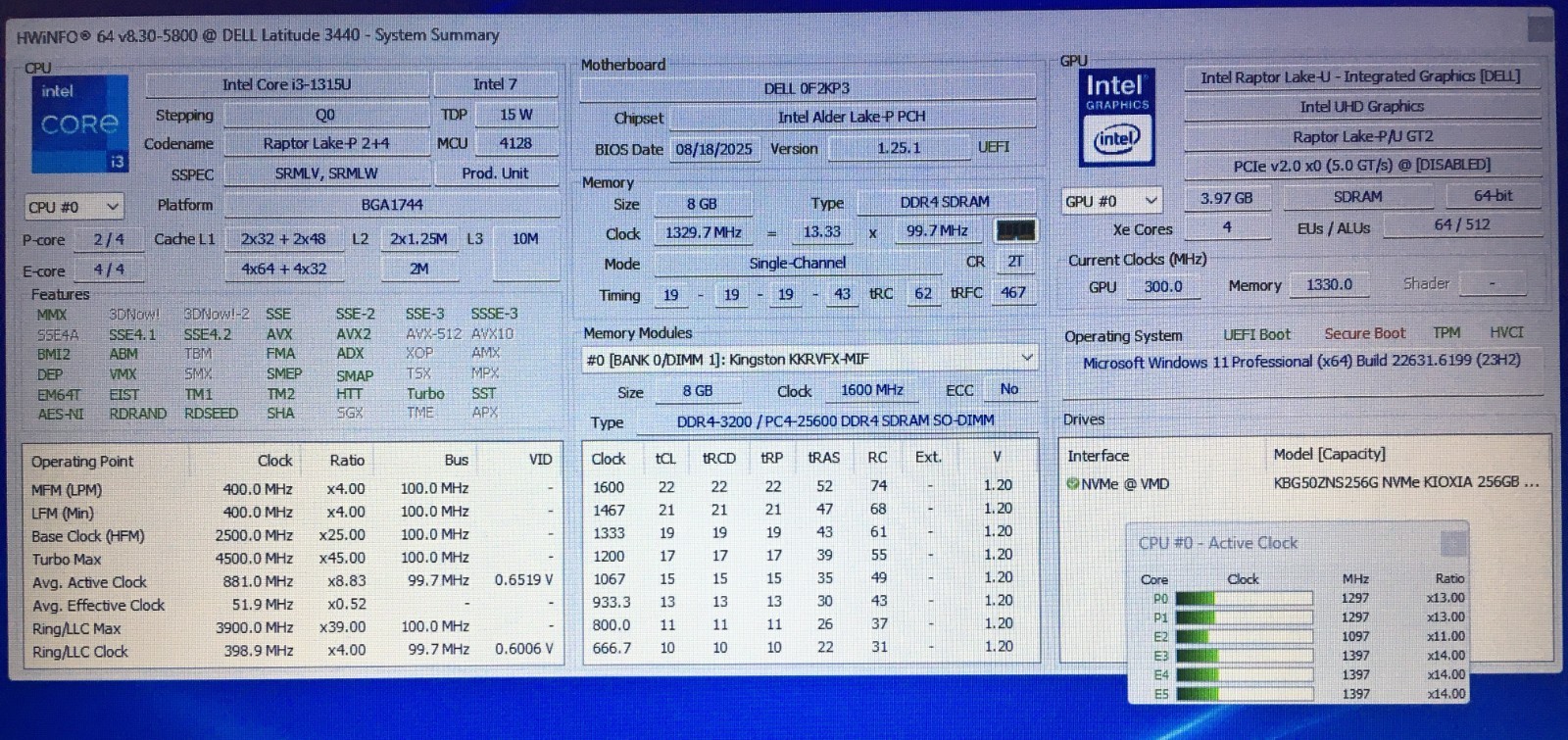The image size is (1568, 740).
Task: Click the GPU memory clock 1330.0 value
Action: tap(1328, 285)
